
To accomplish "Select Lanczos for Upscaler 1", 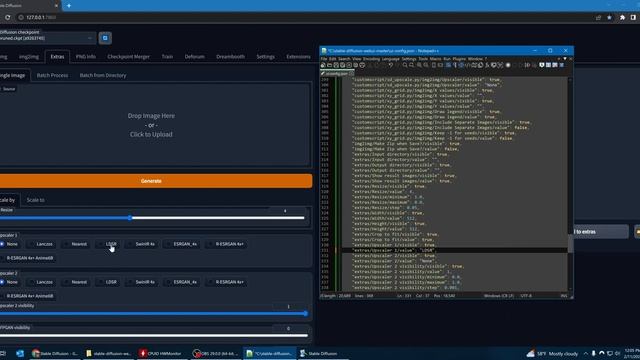I will (x=40, y=244).
